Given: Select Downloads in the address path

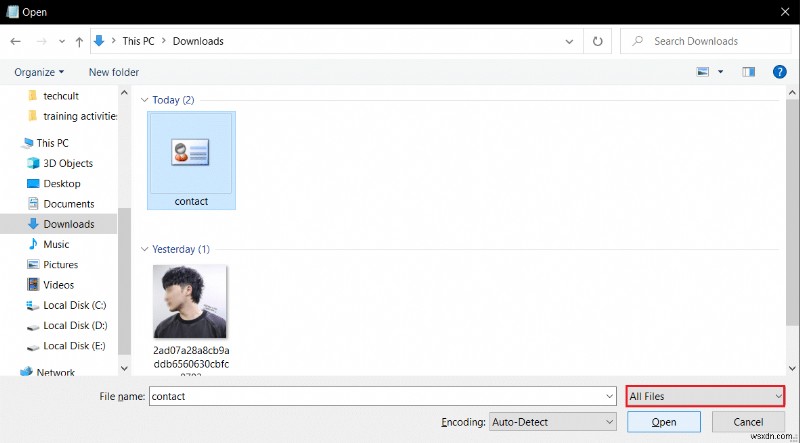Looking at the screenshot, I should [198, 41].
